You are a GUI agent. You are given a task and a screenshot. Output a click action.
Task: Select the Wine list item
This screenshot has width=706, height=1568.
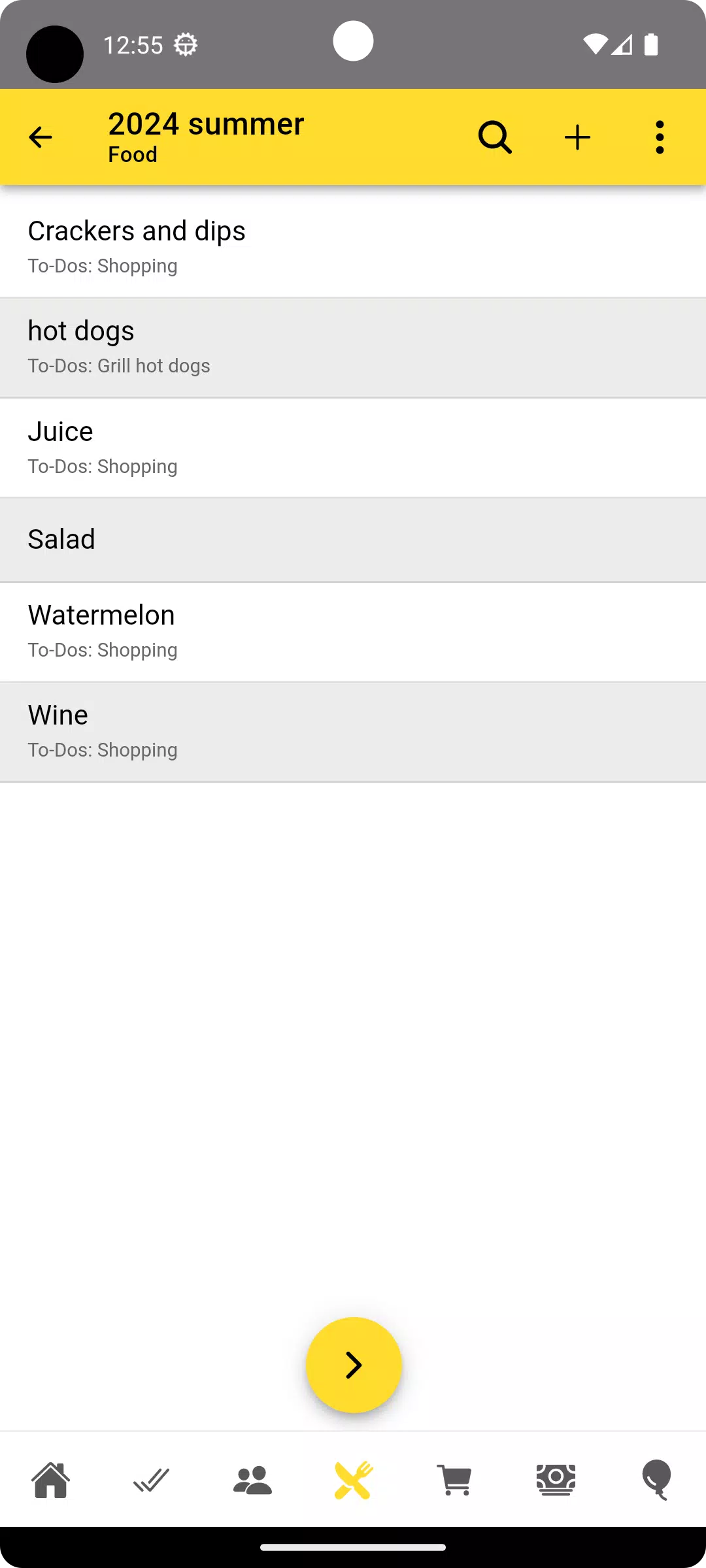click(353, 732)
